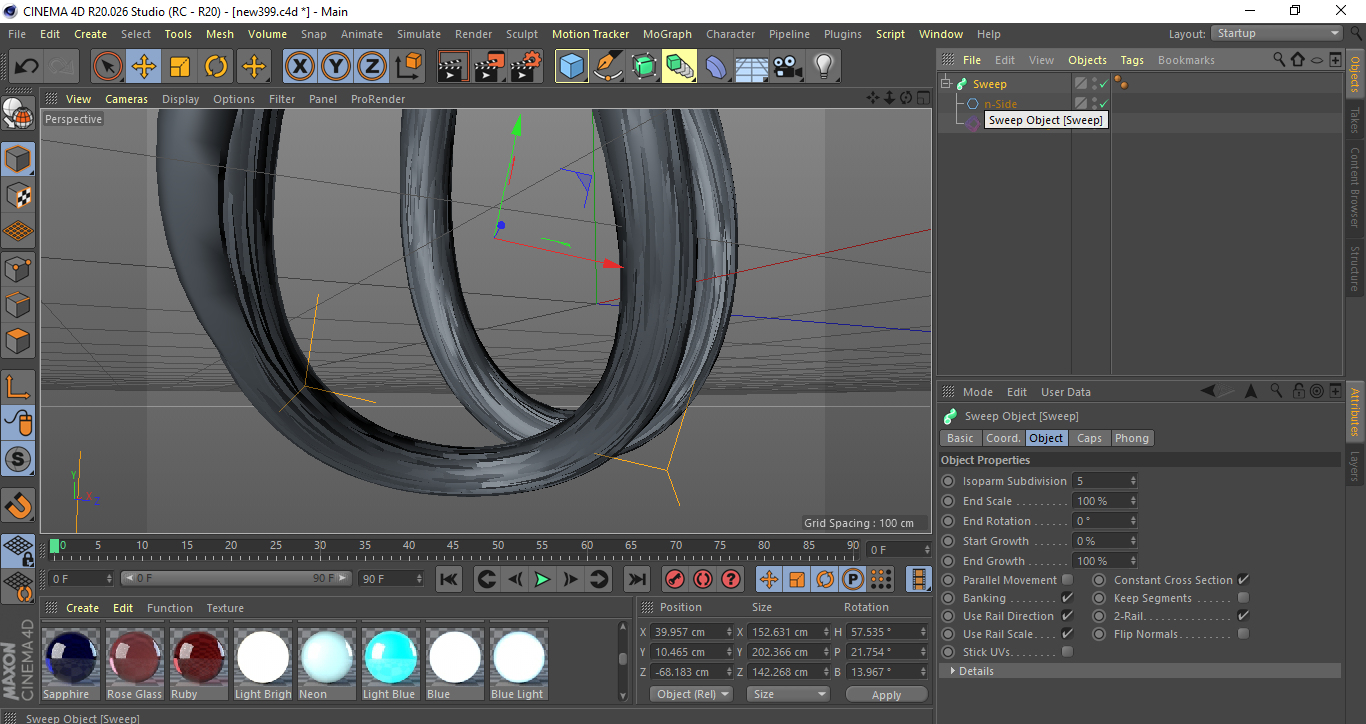This screenshot has width=1366, height=724.
Task: Add a Camera object
Action: [788, 67]
